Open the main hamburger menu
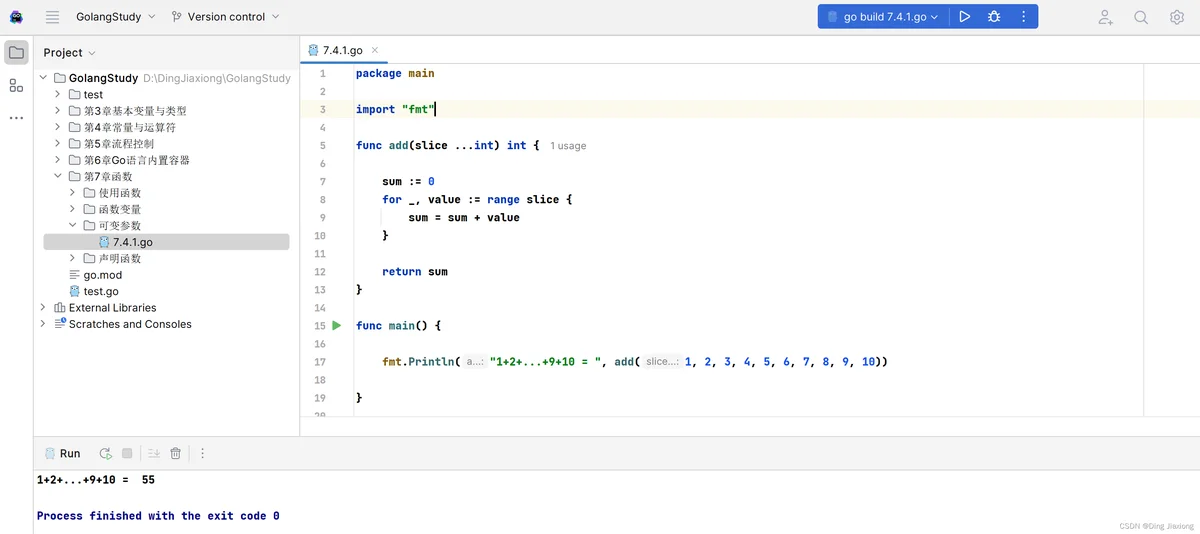Viewport: 1200px width, 534px height. pyautogui.click(x=53, y=17)
